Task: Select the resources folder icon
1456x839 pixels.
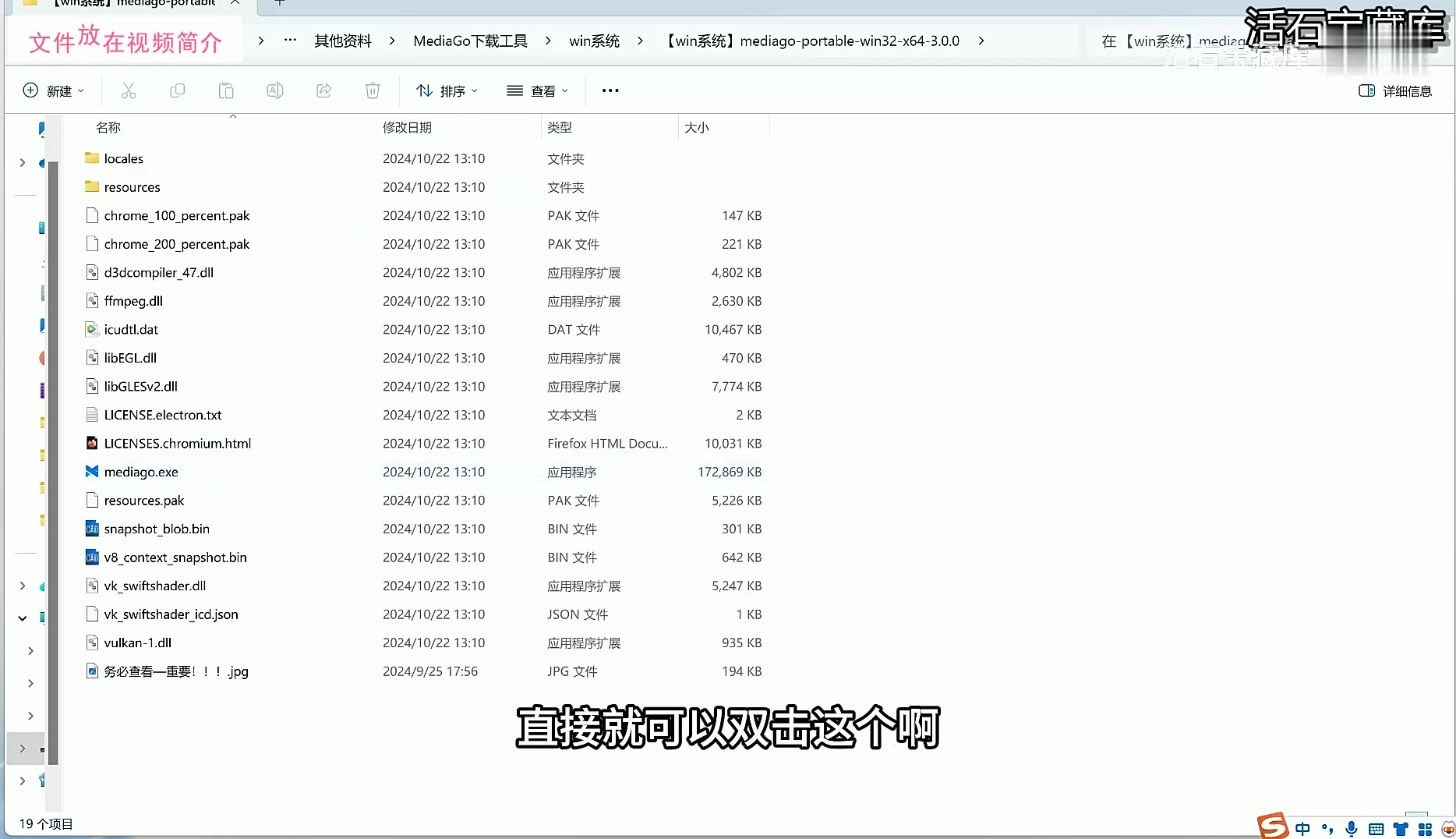Action: click(92, 187)
